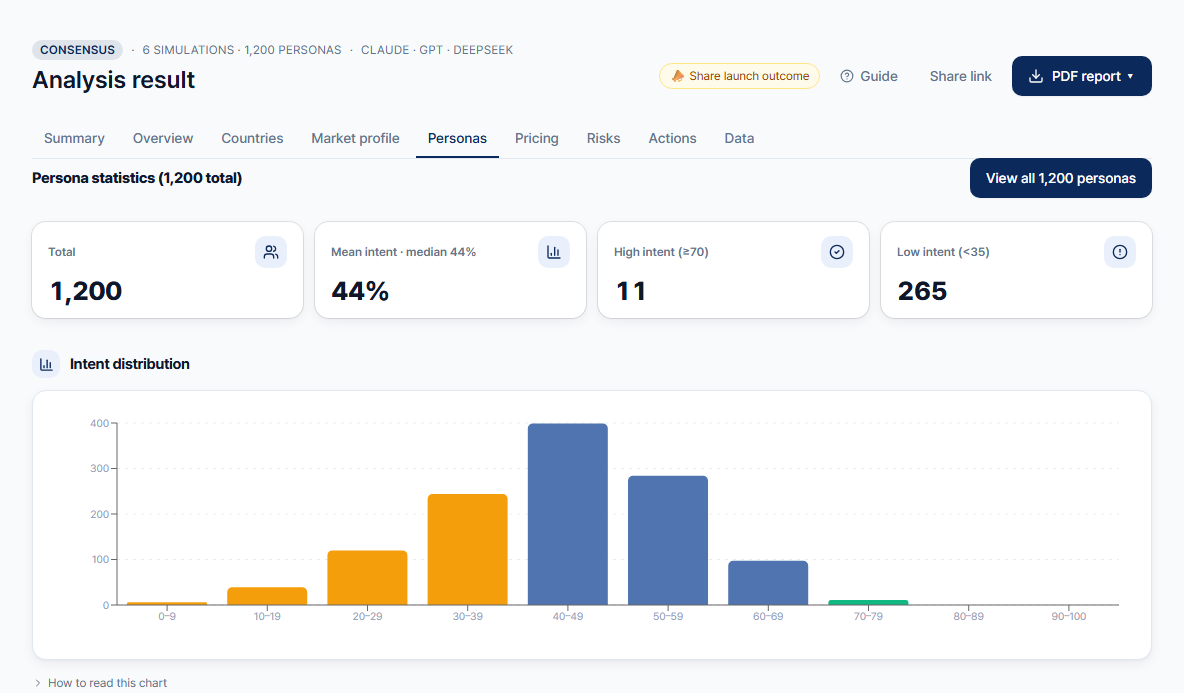Click the 70–79 green bar

[x=868, y=602]
